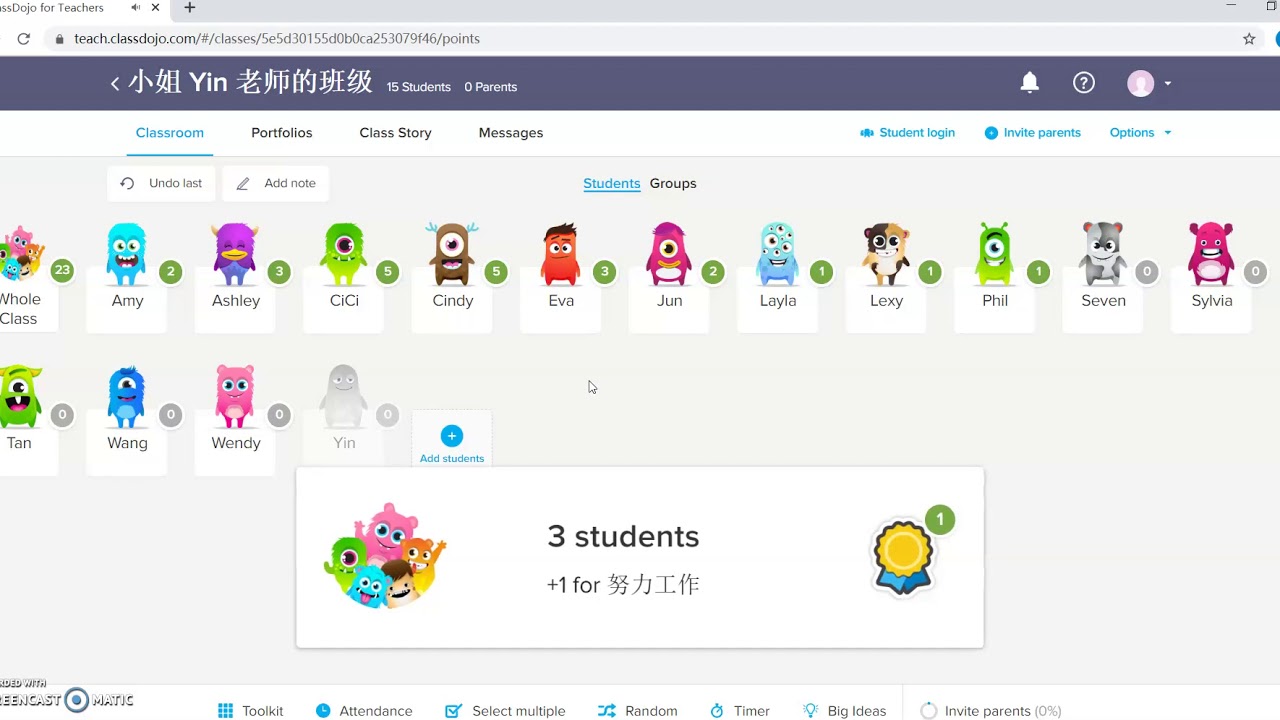Bookmark this page with the star icon
The height and width of the screenshot is (720, 1280).
pos(1249,39)
